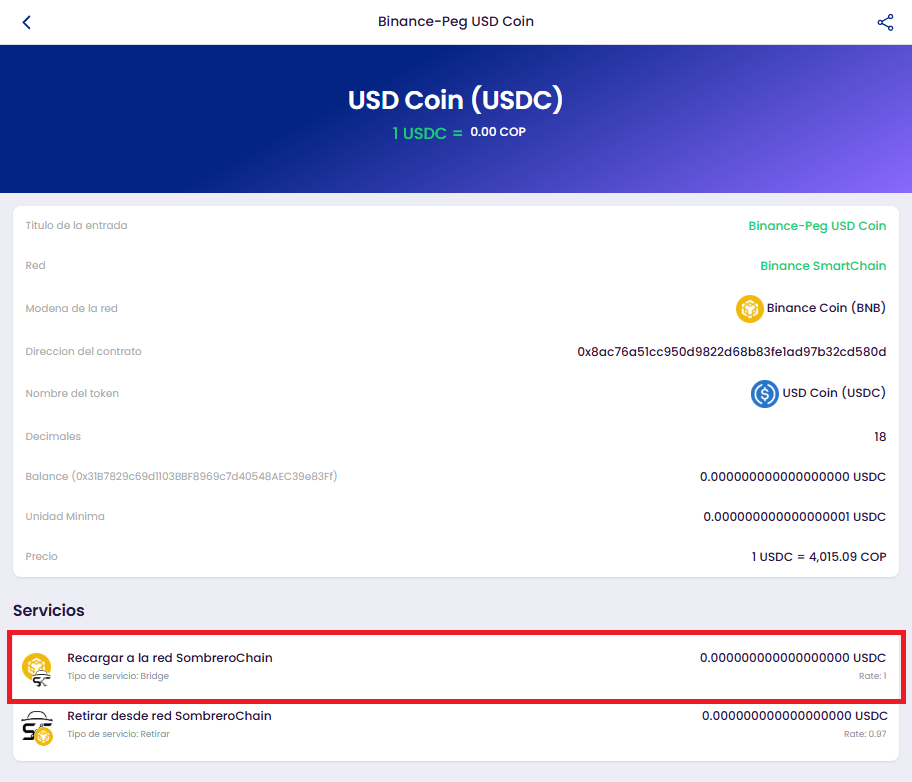Click the Decimales value 18
912x782 pixels.
coord(880,436)
